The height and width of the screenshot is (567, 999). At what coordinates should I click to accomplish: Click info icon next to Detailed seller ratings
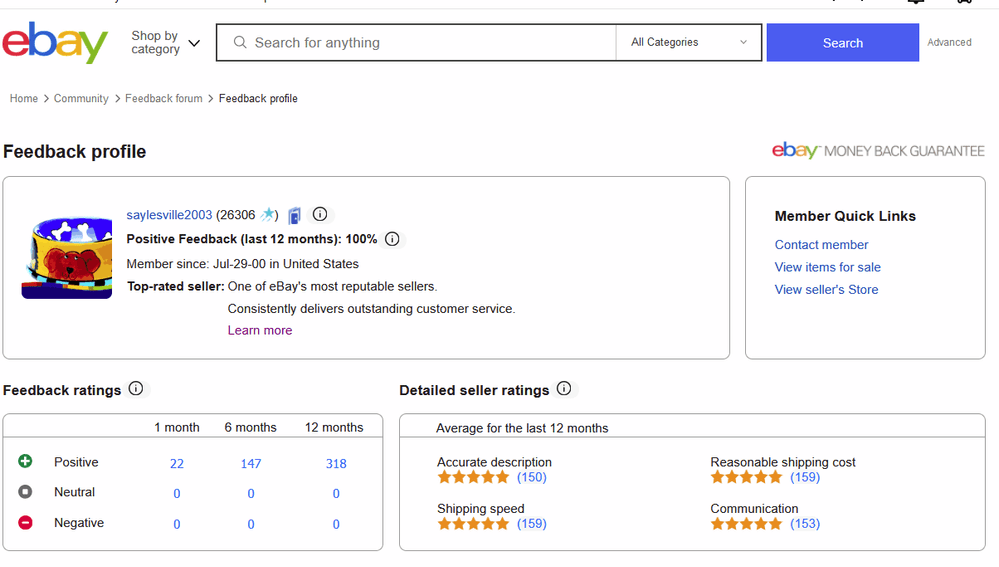tap(564, 389)
